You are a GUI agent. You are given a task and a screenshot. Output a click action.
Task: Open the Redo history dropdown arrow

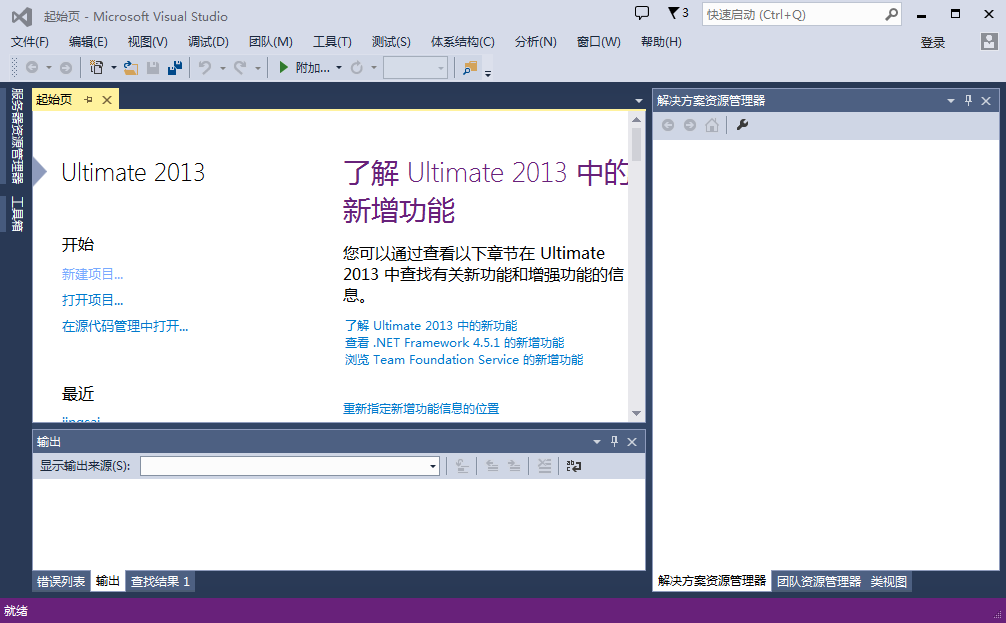pyautogui.click(x=257, y=67)
